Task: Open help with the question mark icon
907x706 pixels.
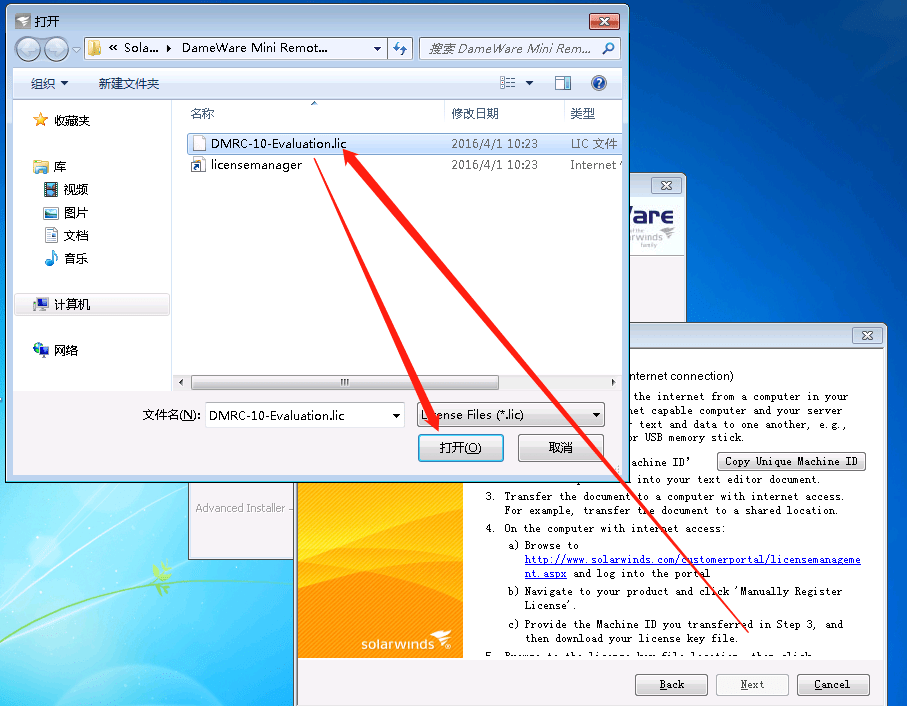Action: coord(599,83)
